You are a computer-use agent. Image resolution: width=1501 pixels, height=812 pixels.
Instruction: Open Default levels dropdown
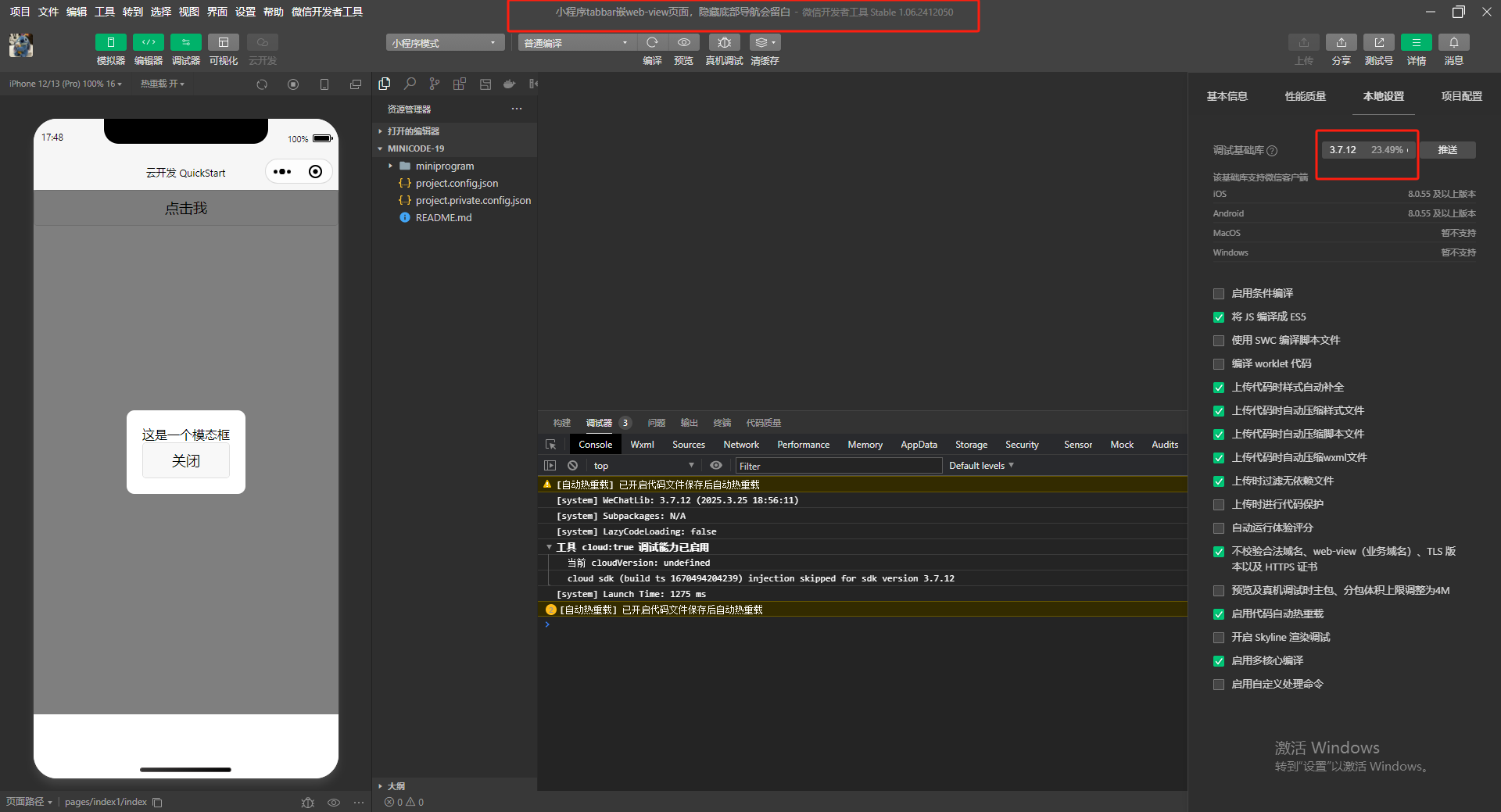click(981, 465)
